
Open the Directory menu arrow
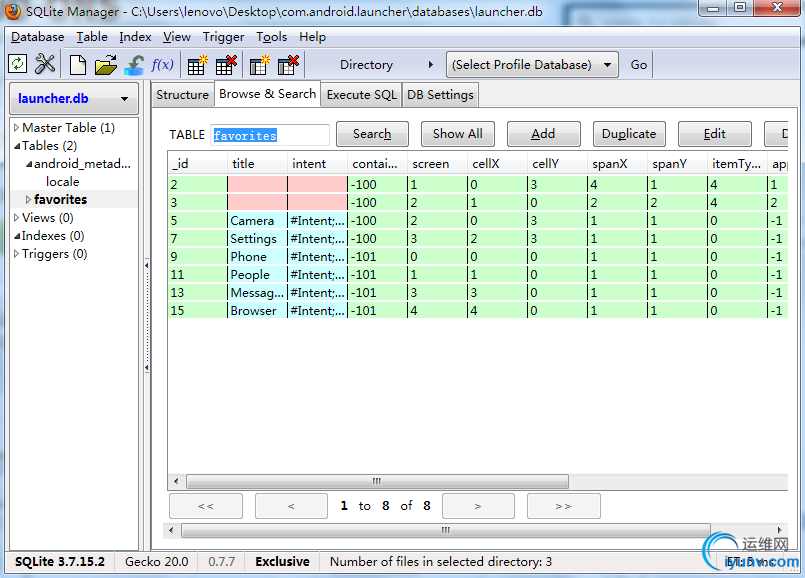(x=431, y=65)
